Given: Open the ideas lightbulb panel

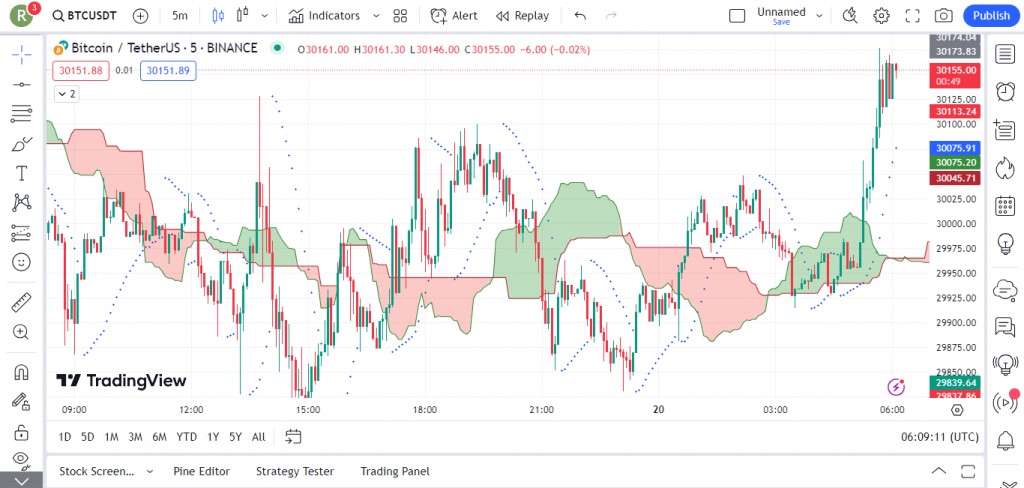Looking at the screenshot, I should [x=1004, y=244].
